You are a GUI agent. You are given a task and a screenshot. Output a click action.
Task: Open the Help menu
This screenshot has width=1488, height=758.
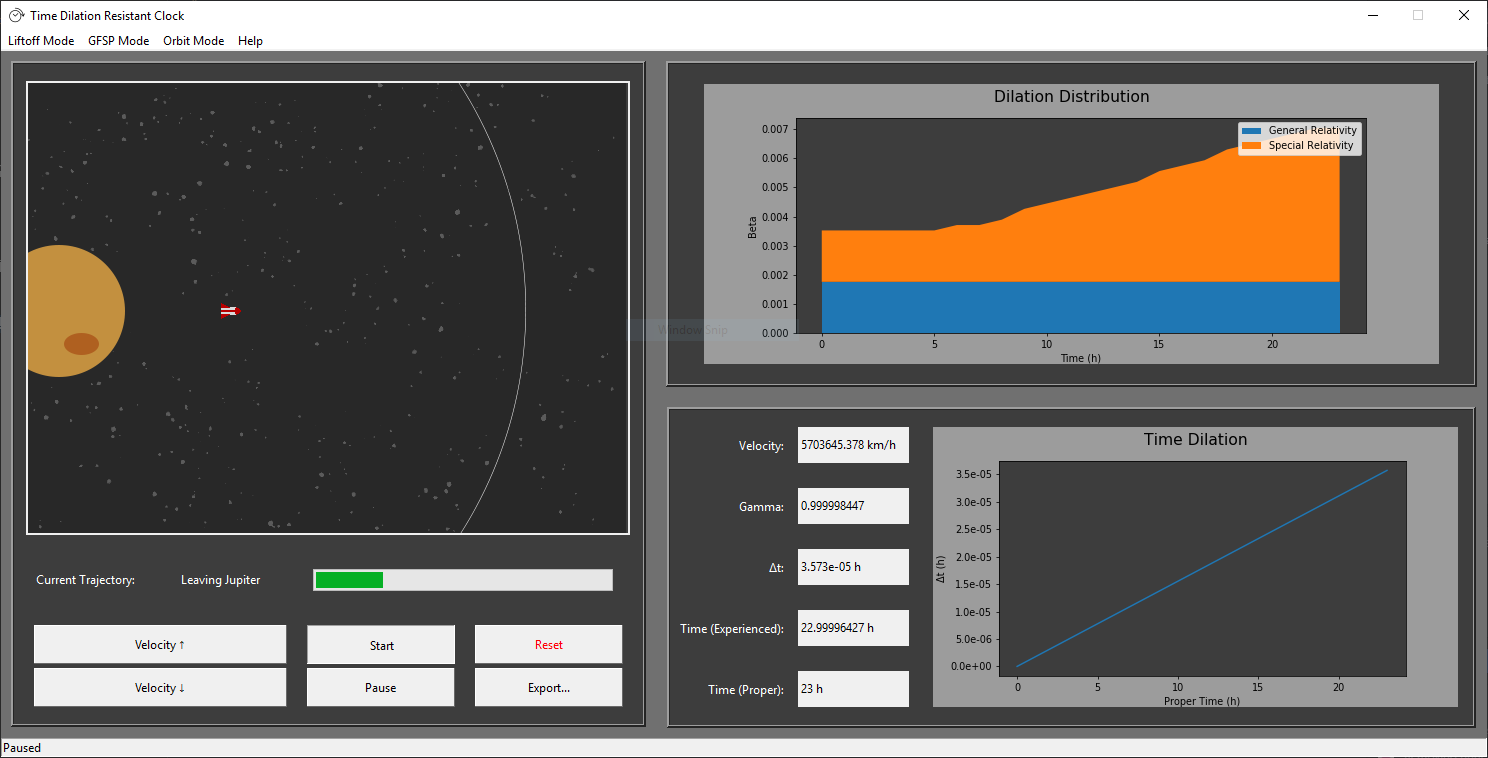pos(250,41)
